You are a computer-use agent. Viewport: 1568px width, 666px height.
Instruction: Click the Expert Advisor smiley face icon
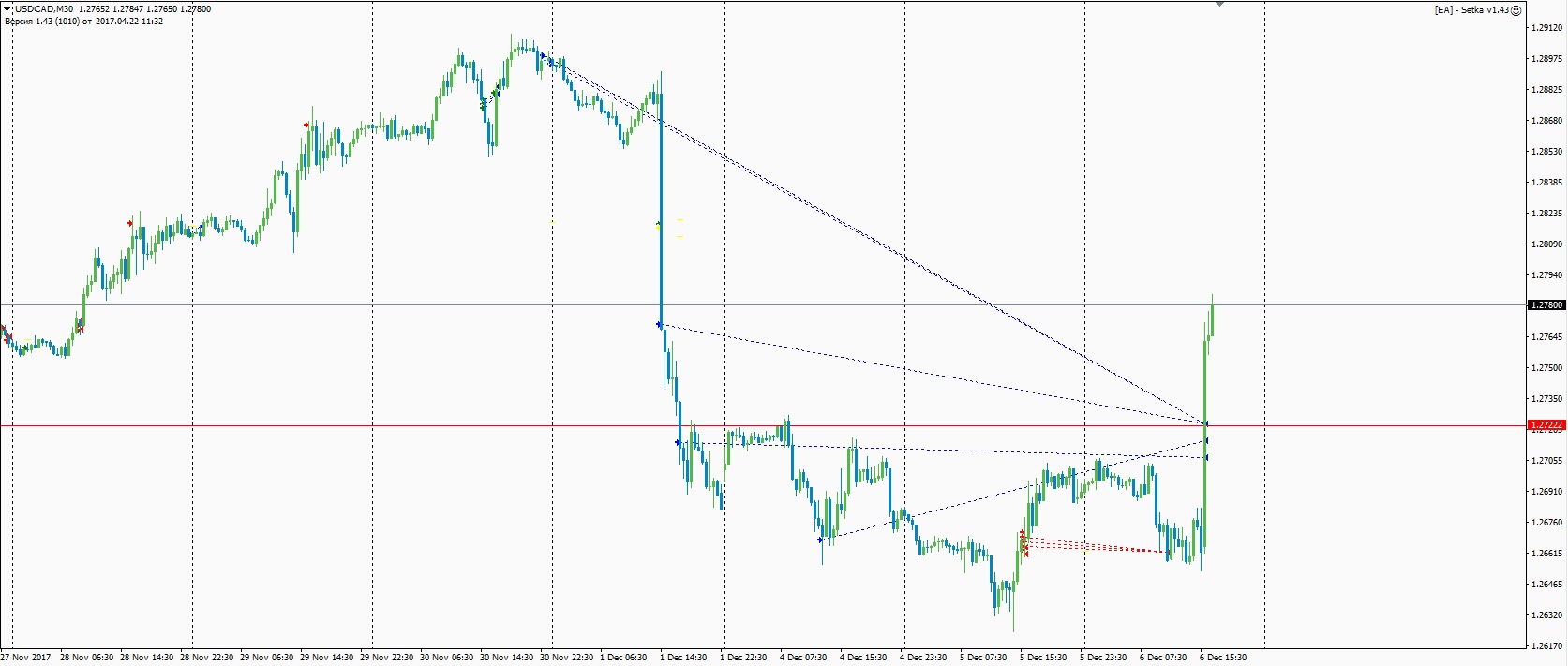1516,10
